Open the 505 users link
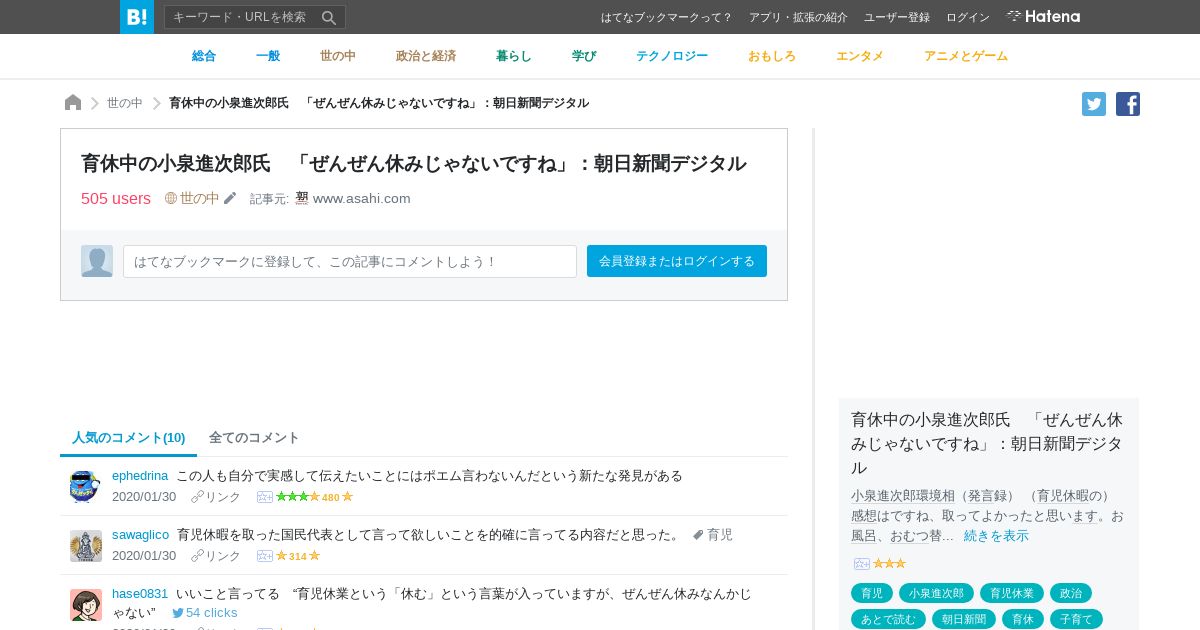The image size is (1200, 630). 116,198
